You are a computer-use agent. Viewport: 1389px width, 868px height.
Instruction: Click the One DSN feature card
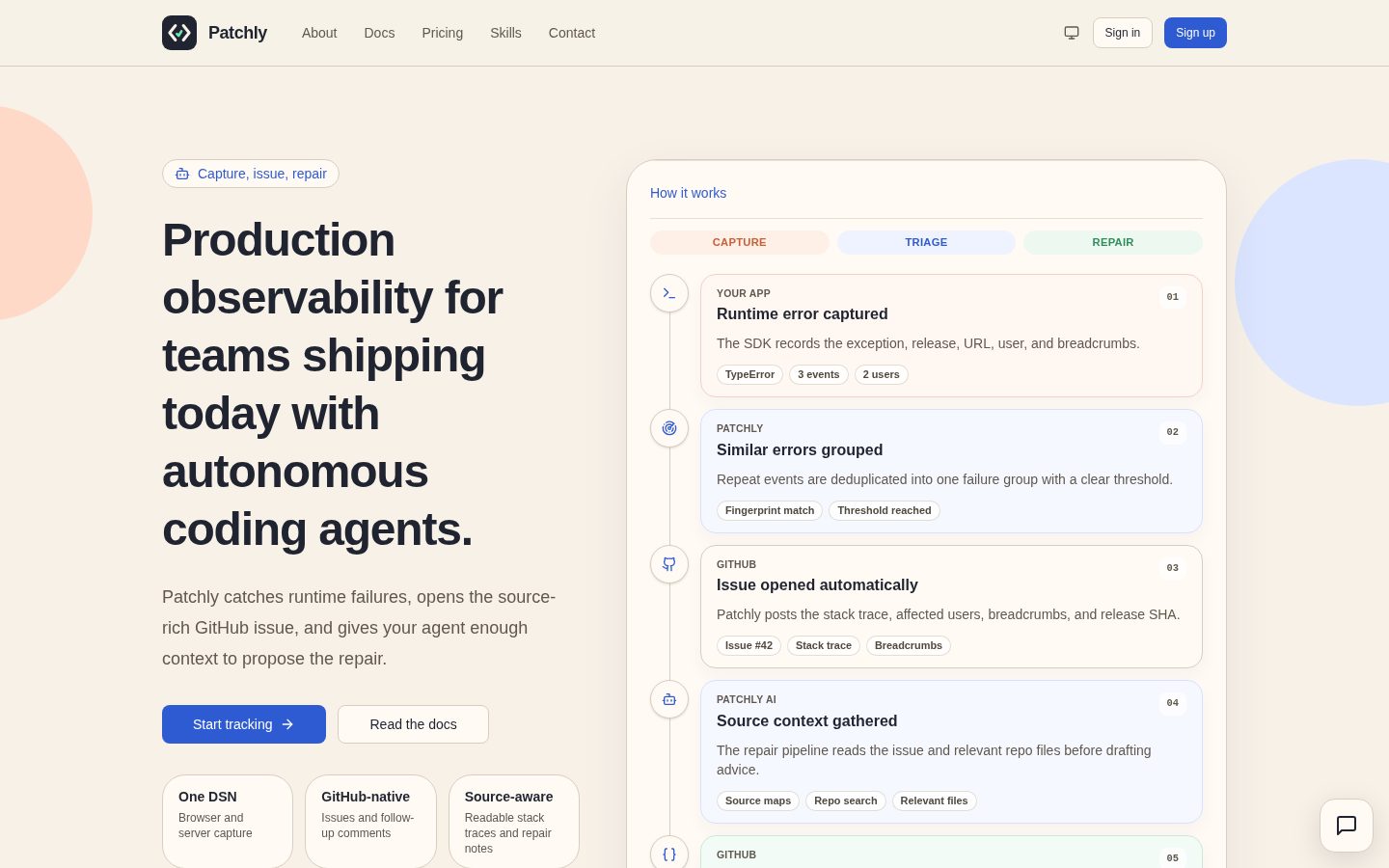pos(228,822)
